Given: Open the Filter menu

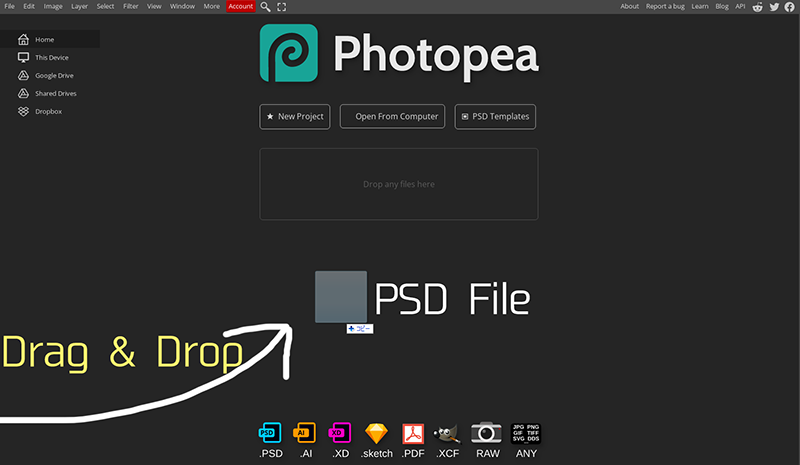Looking at the screenshot, I should tap(131, 6).
